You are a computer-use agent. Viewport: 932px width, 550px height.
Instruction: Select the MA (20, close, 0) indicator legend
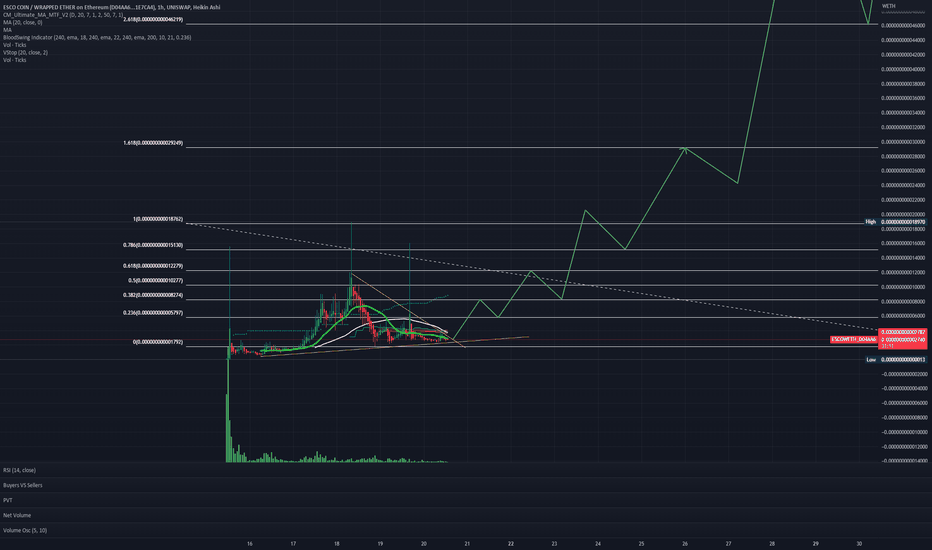point(23,23)
